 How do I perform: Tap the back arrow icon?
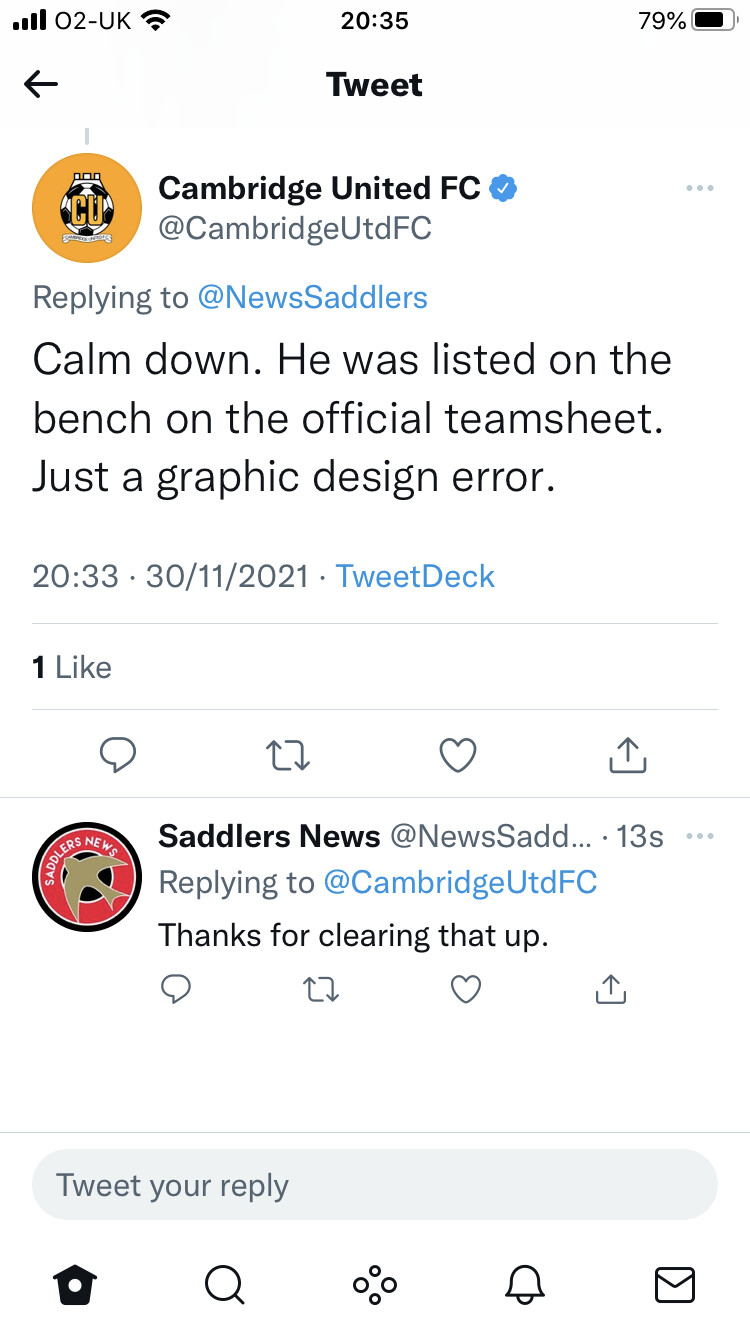pos(41,85)
